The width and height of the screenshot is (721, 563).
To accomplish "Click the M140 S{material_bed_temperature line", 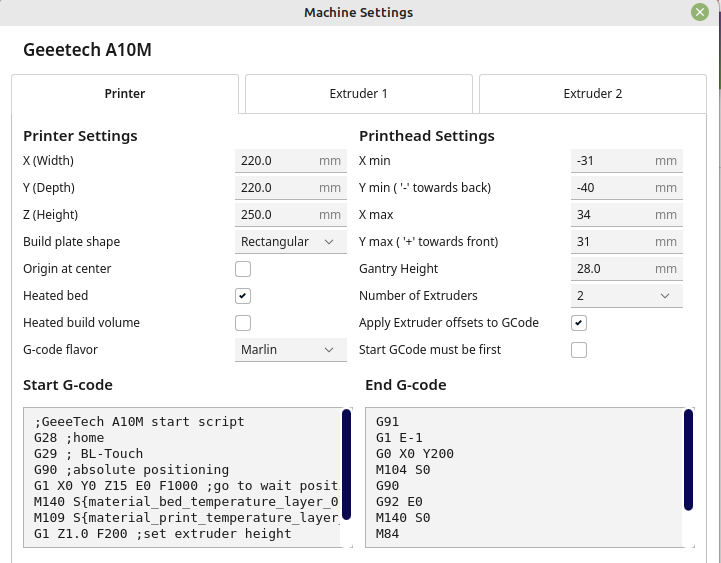I will point(186,502).
